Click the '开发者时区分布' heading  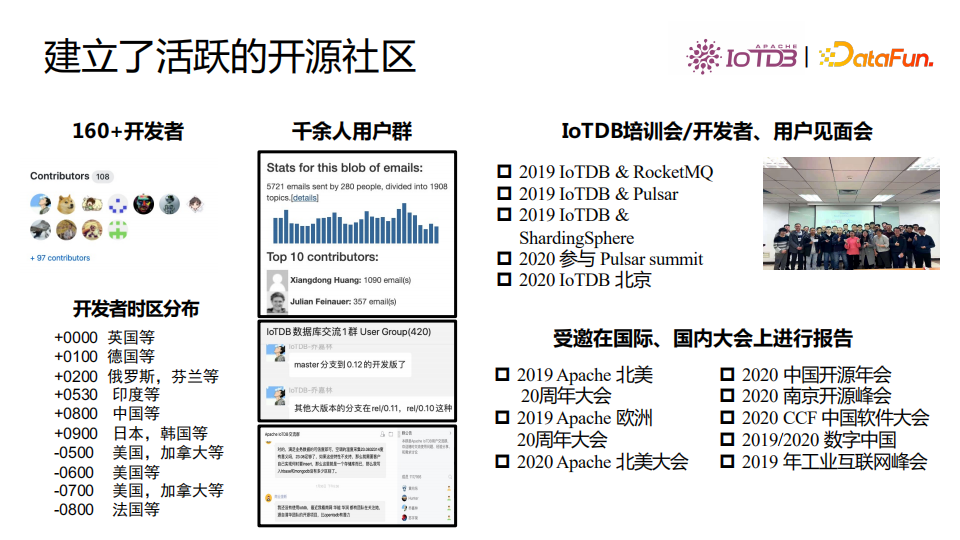[x=136, y=309]
